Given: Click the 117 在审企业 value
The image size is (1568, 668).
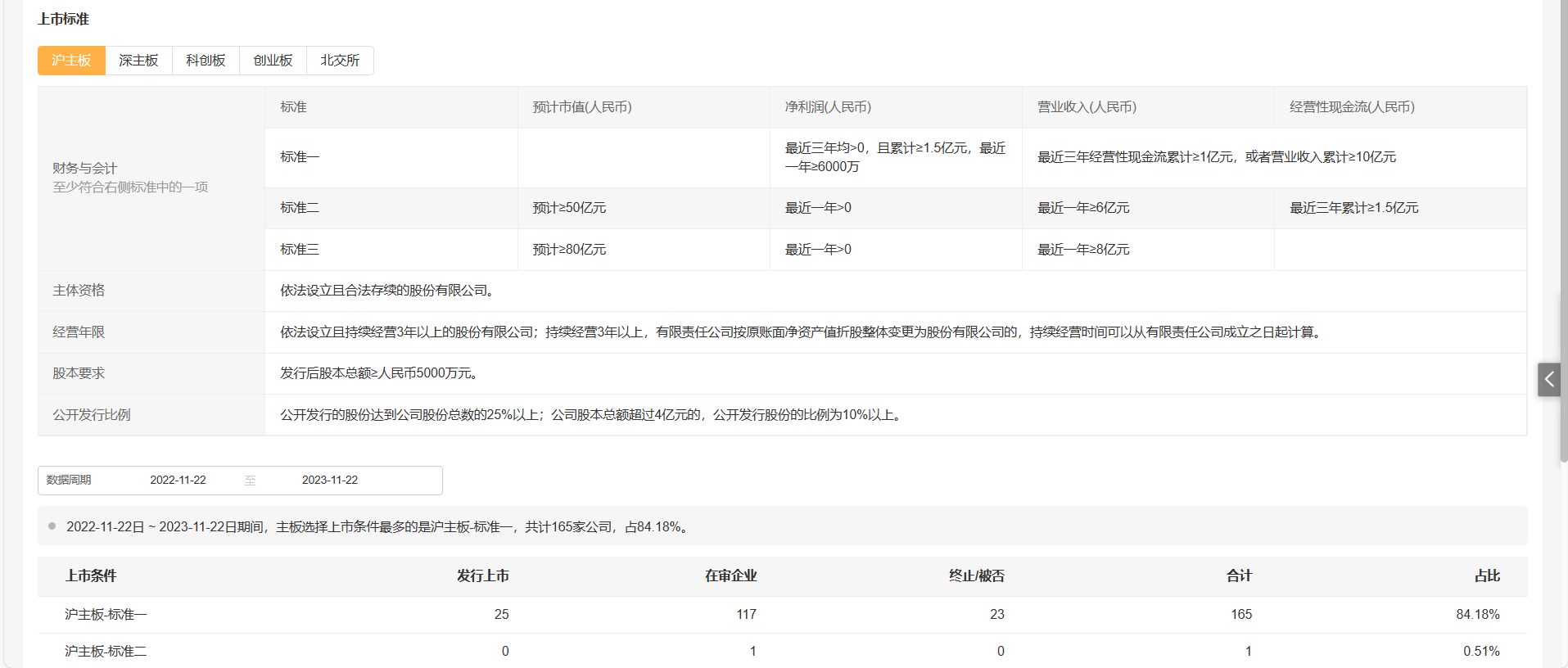Looking at the screenshot, I should point(746,615).
